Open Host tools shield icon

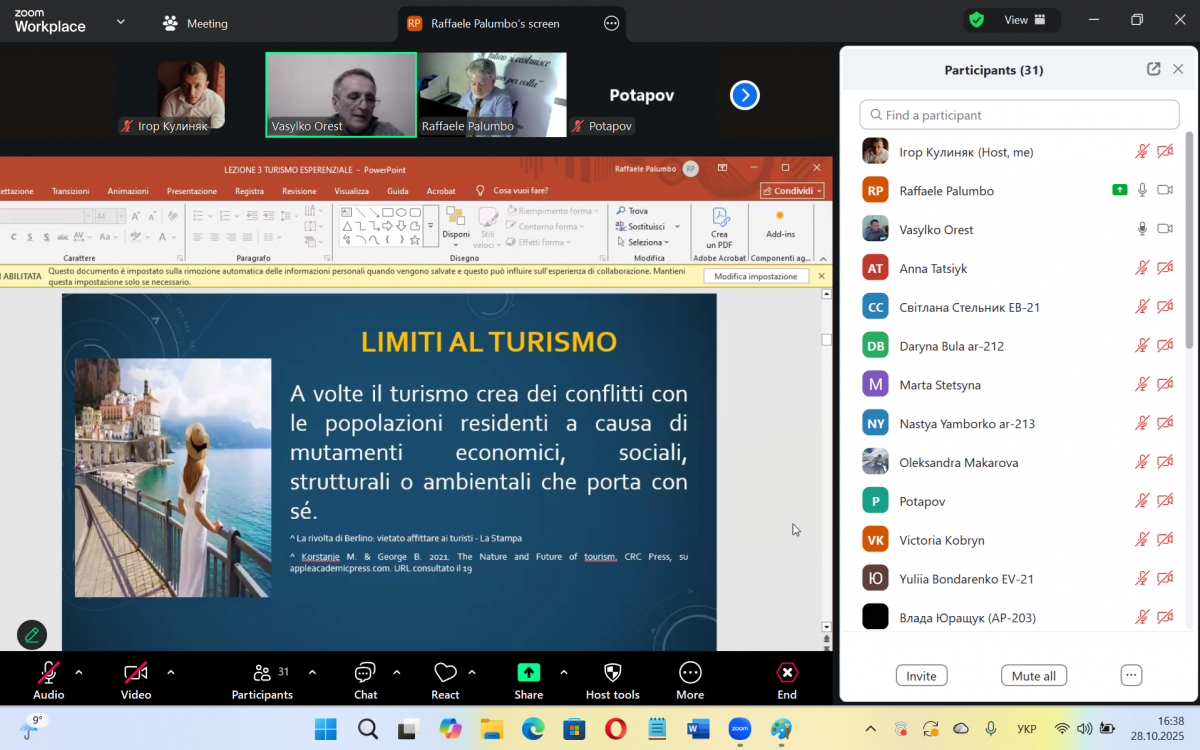coord(613,673)
